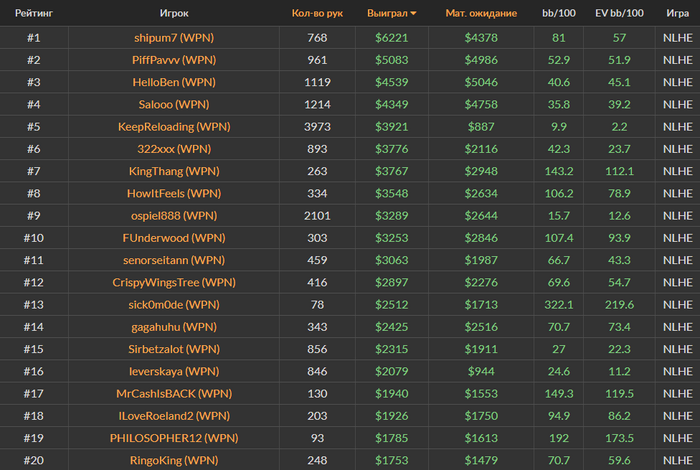Select hand count 78 cell

[x=317, y=305]
